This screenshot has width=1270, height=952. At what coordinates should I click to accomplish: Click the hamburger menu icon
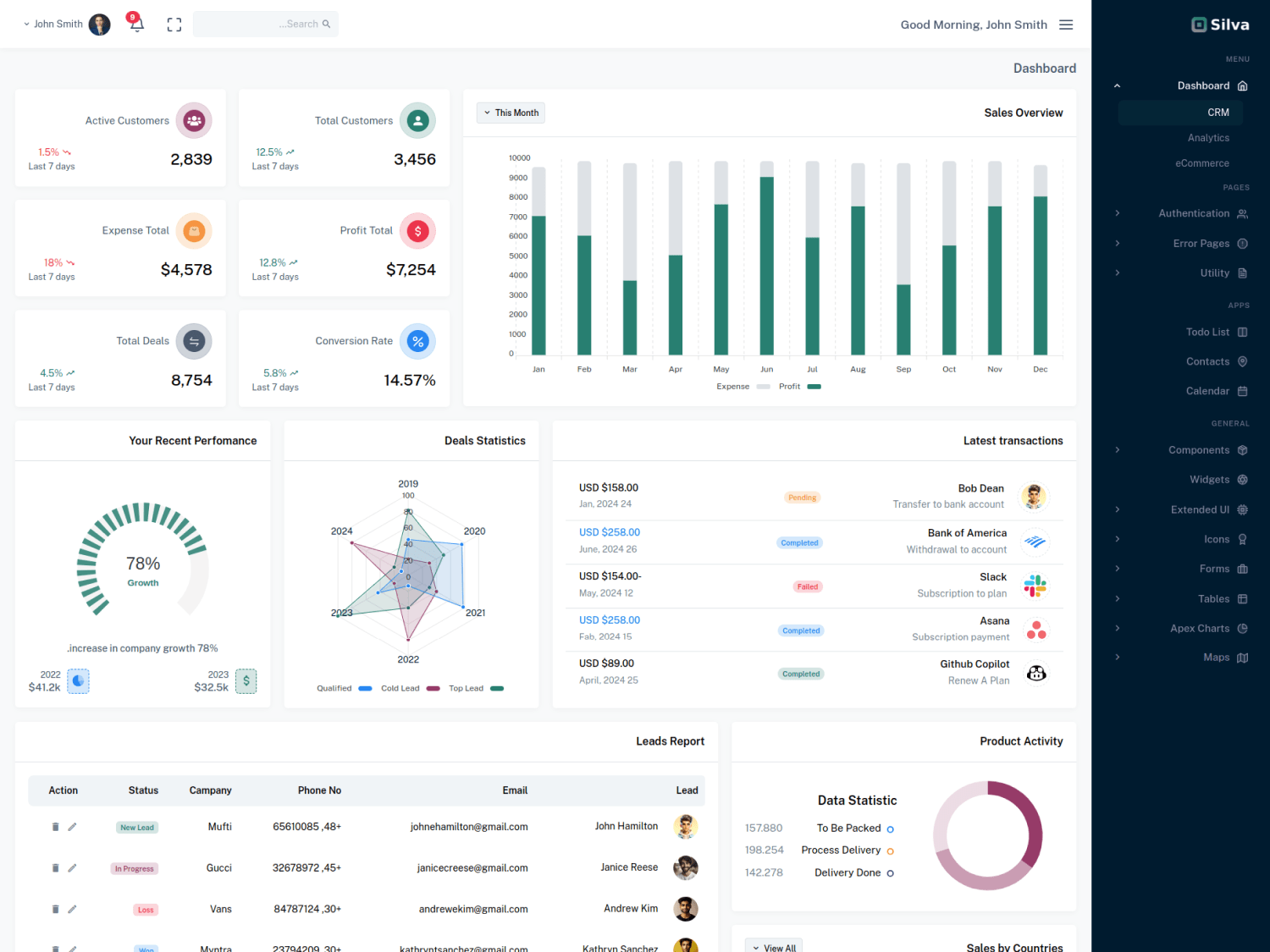pyautogui.click(x=1066, y=25)
